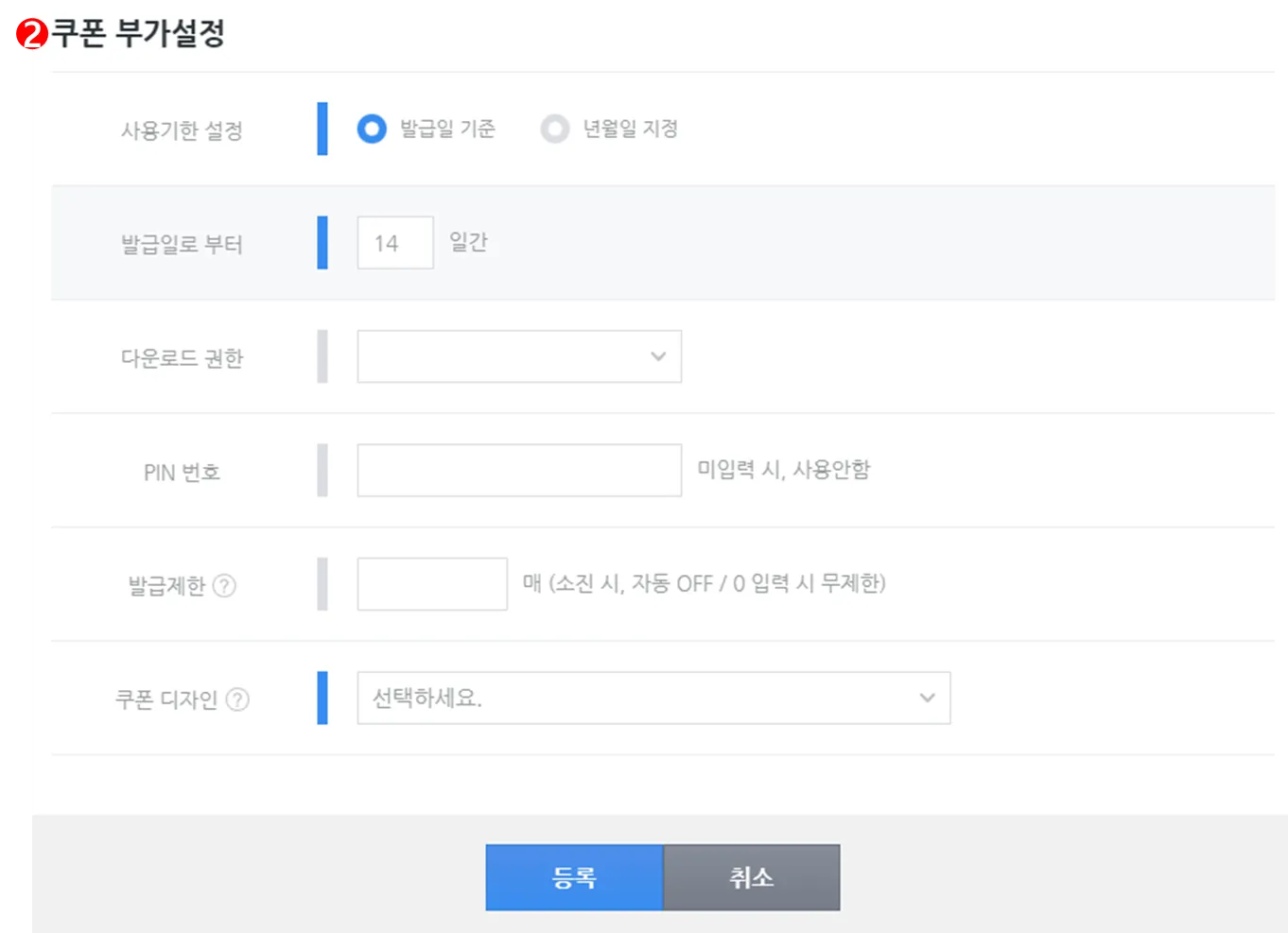The height and width of the screenshot is (933, 1288).
Task: Click the chevron arrow in 다운로드 권한 dropdown
Action: pos(658,356)
